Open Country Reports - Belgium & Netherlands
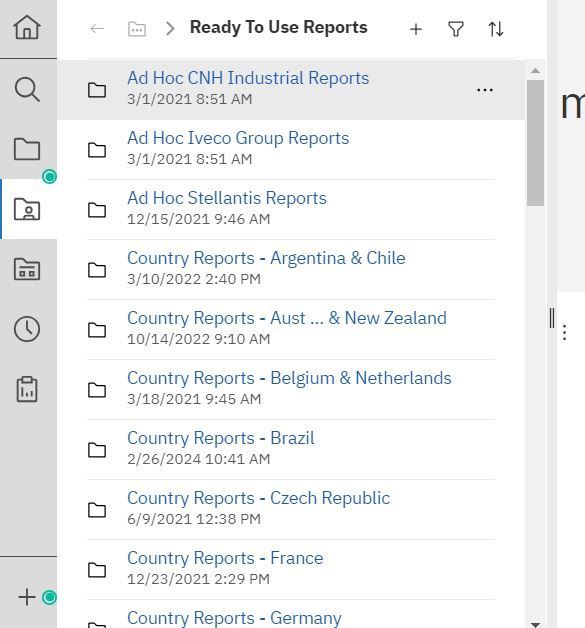 (289, 378)
